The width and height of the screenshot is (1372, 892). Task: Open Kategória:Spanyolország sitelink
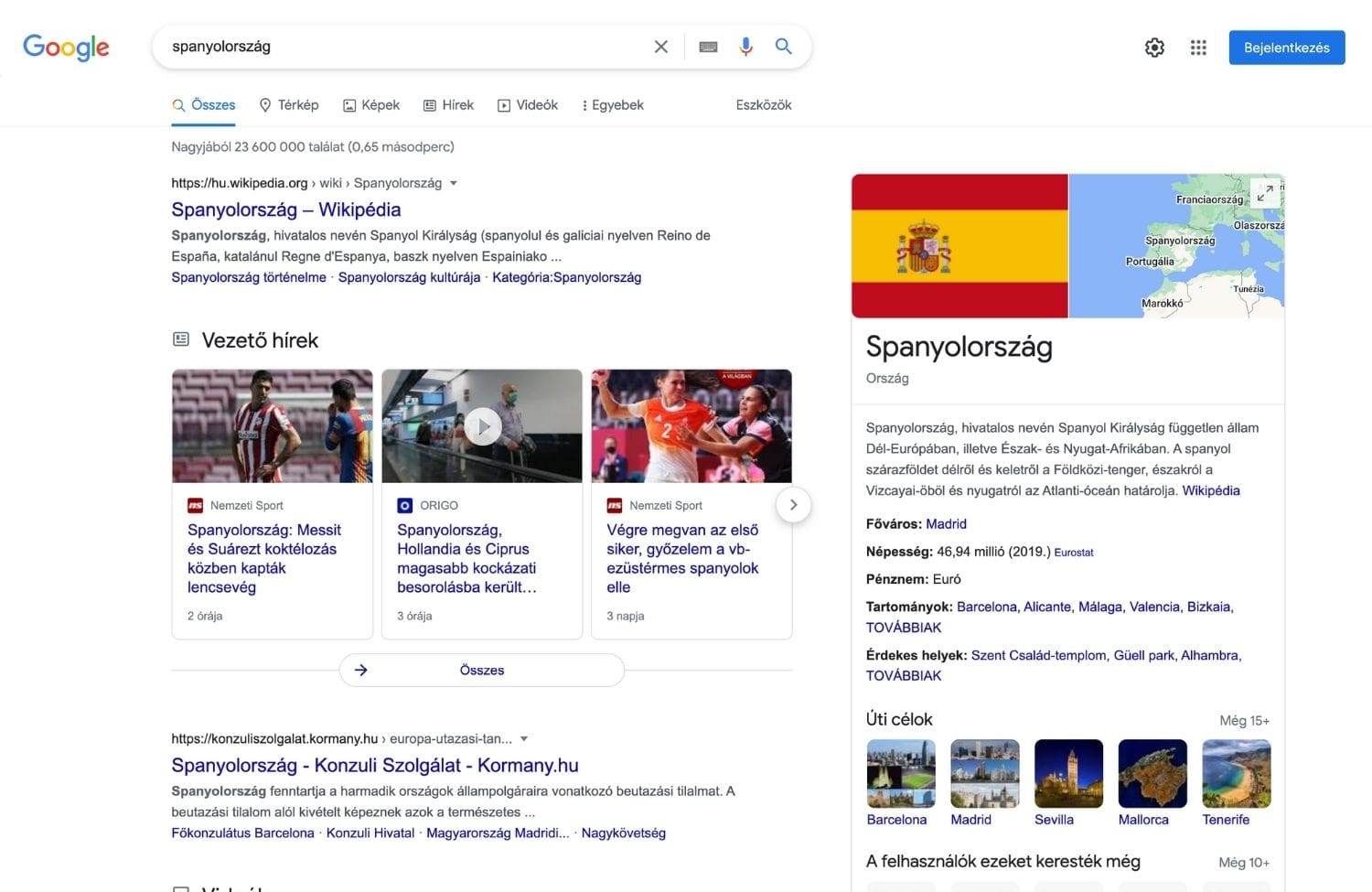point(566,277)
